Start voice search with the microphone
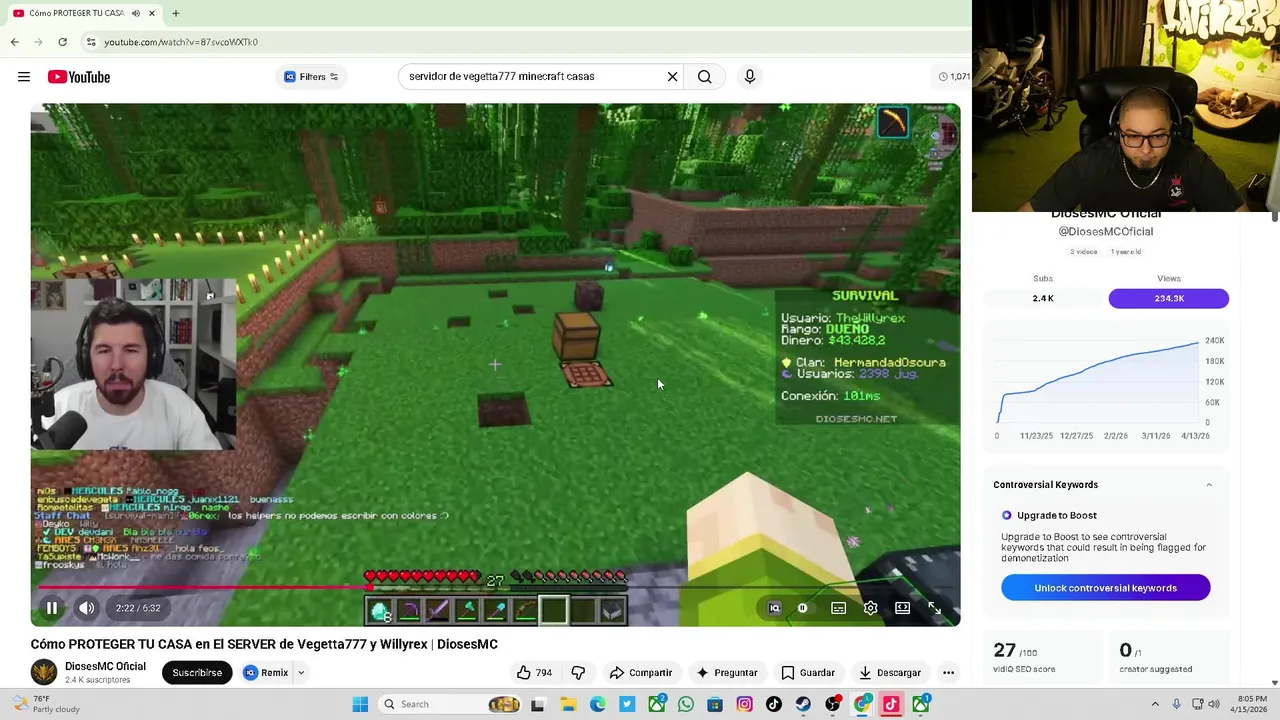This screenshot has width=1280, height=720. click(750, 76)
